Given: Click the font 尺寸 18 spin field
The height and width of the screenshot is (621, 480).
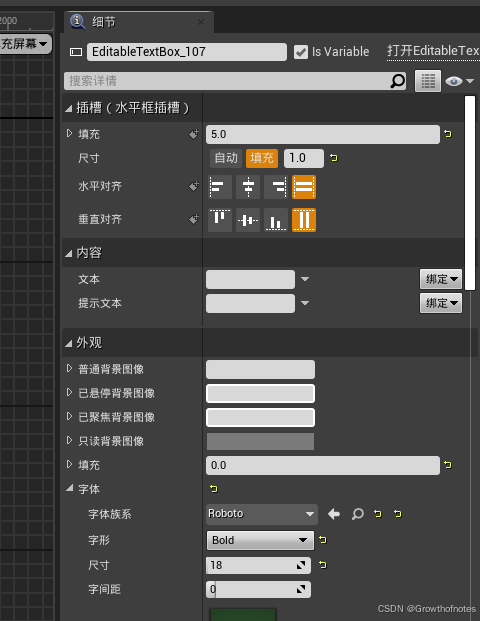Looking at the screenshot, I should click(258, 565).
